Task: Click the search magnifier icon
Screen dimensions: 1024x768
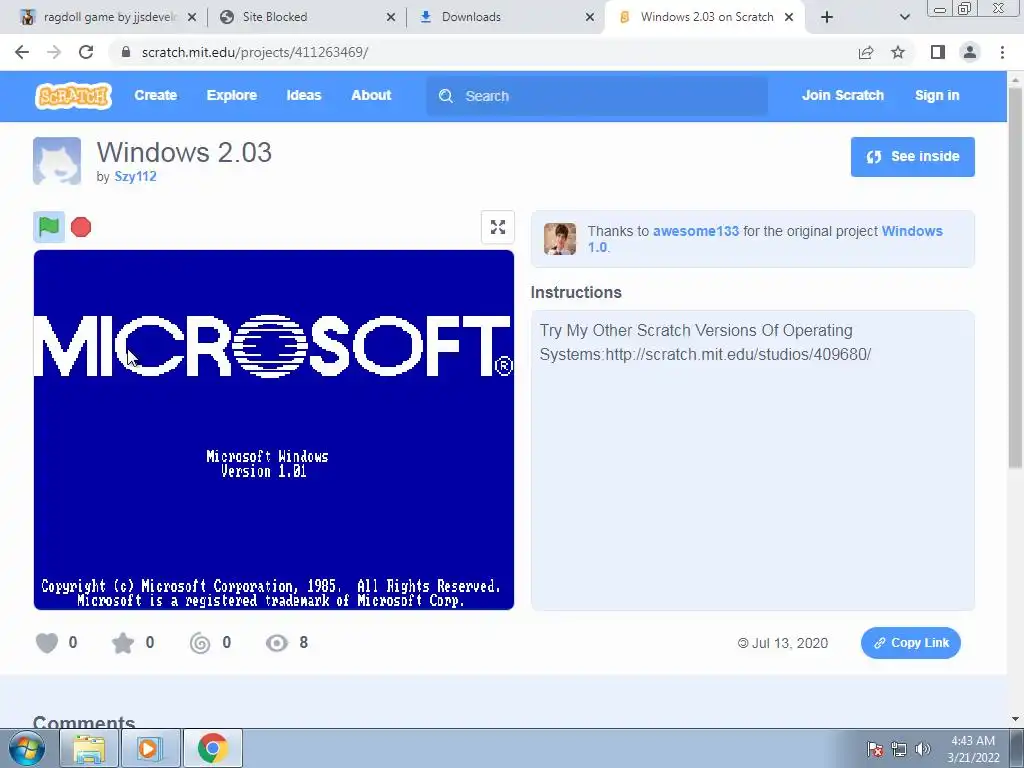Action: point(446,96)
